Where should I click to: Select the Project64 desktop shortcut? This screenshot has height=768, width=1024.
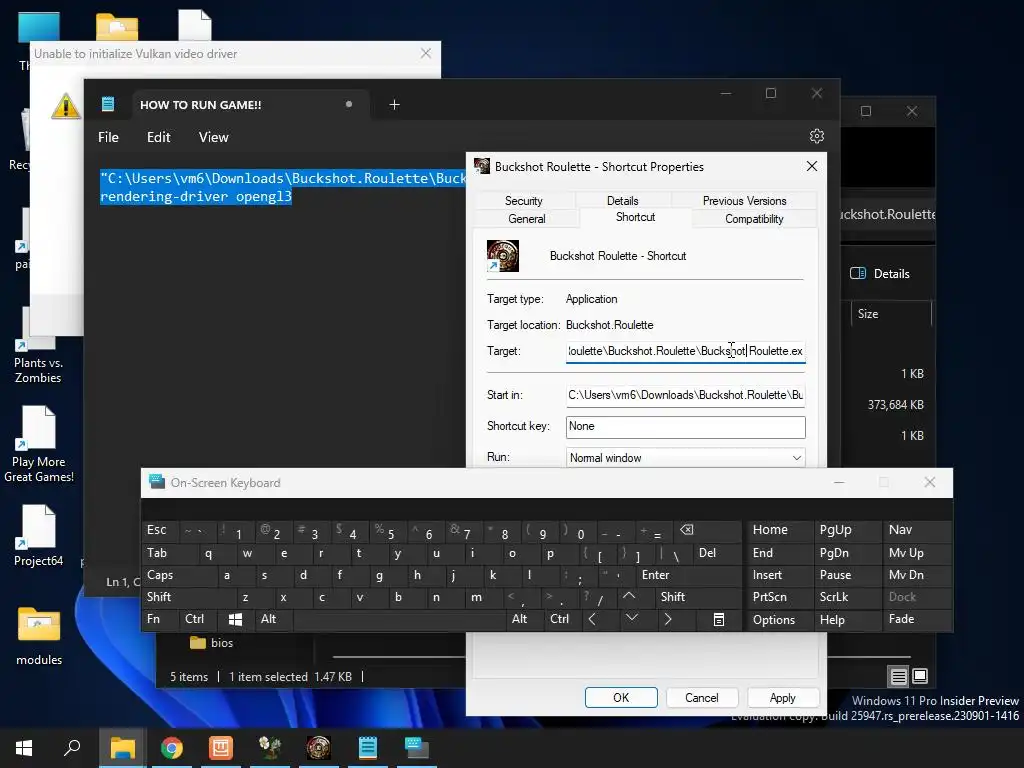pyautogui.click(x=39, y=536)
